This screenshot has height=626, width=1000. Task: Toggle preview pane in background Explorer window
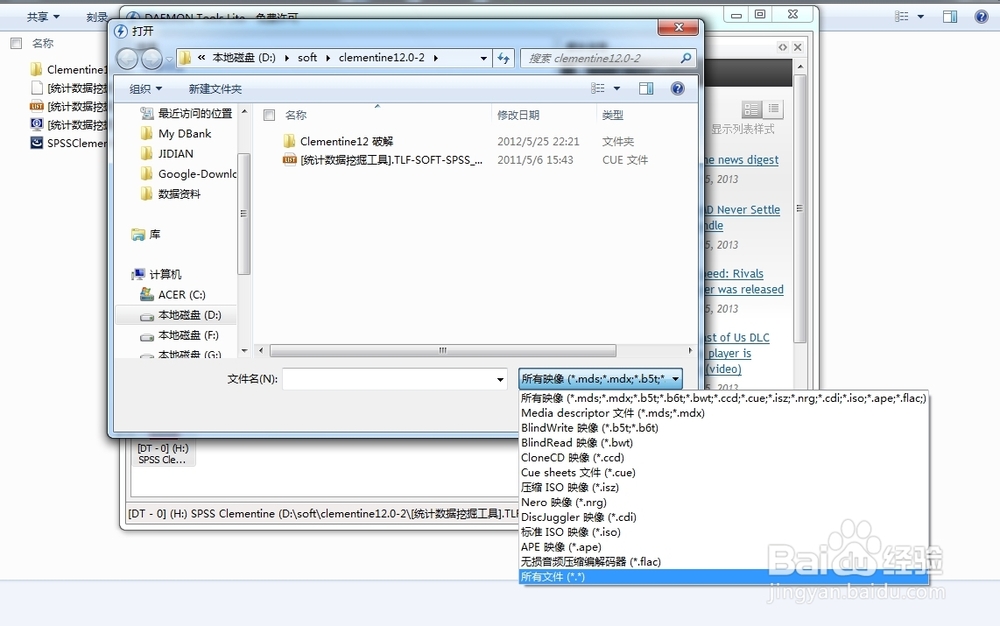tap(950, 17)
